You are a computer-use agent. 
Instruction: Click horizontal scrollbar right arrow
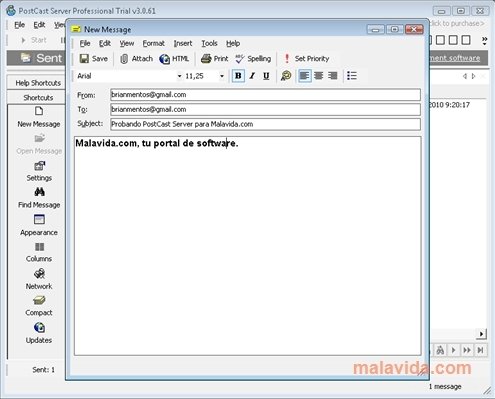coord(481,334)
